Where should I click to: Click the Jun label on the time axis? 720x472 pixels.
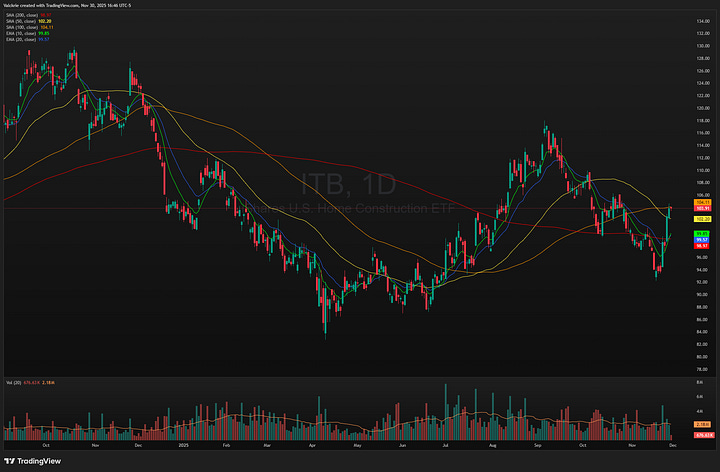[x=402, y=445]
